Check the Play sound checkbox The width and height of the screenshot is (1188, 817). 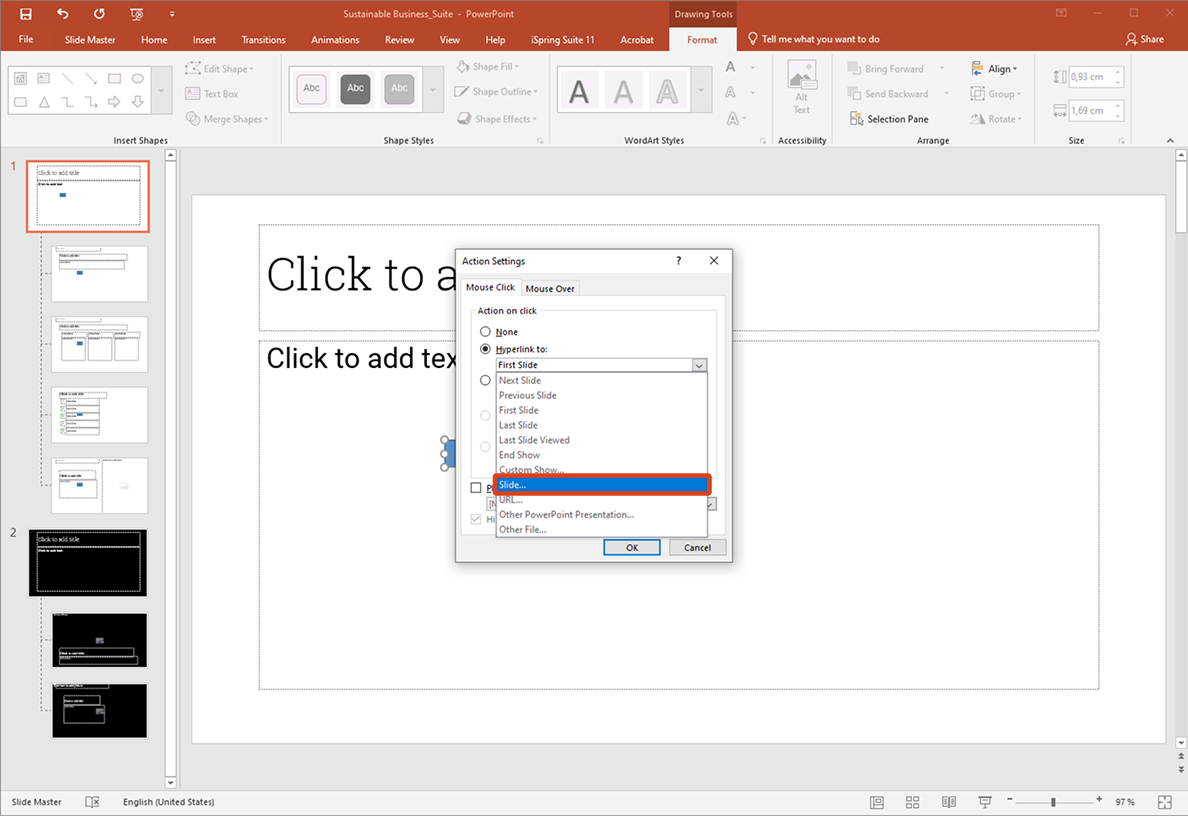tap(476, 487)
